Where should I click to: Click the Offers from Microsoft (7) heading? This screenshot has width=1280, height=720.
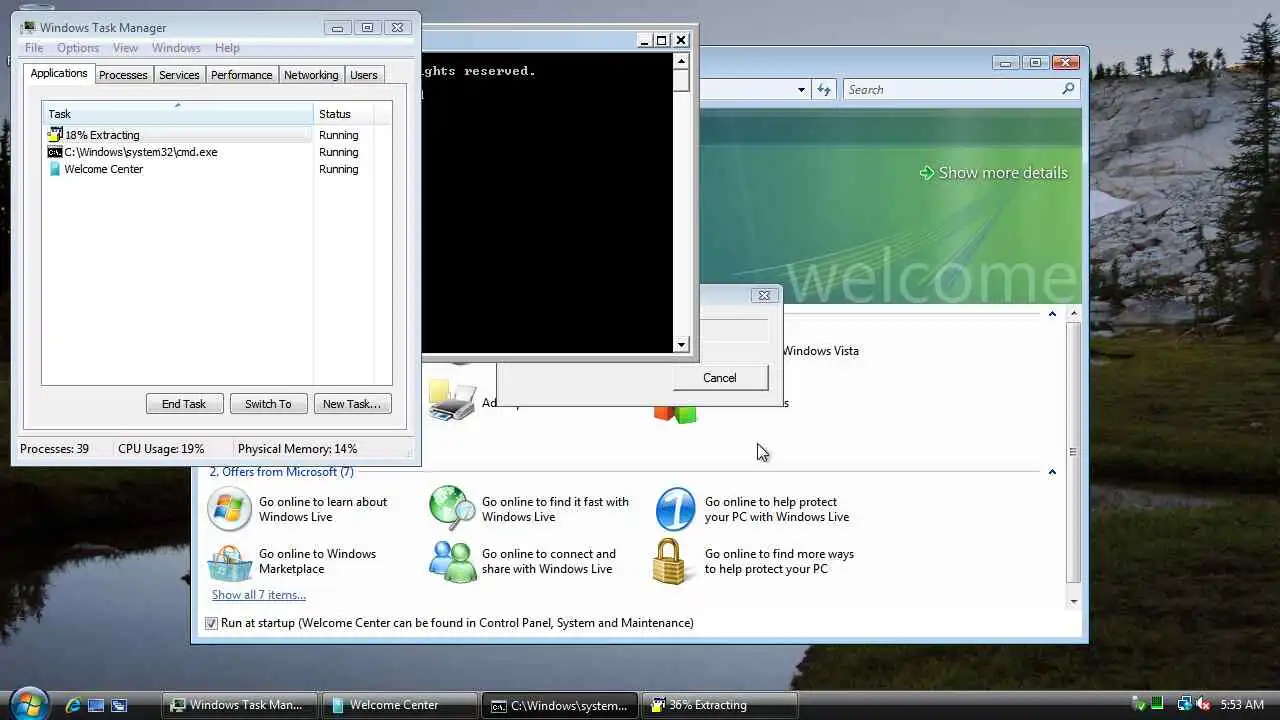281,472
